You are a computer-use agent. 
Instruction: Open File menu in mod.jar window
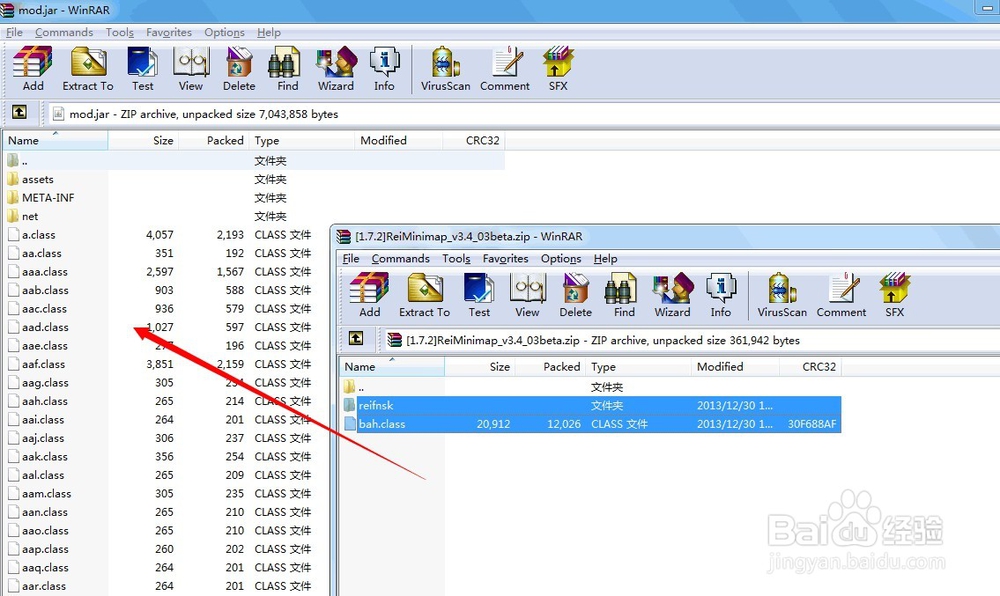(x=14, y=33)
